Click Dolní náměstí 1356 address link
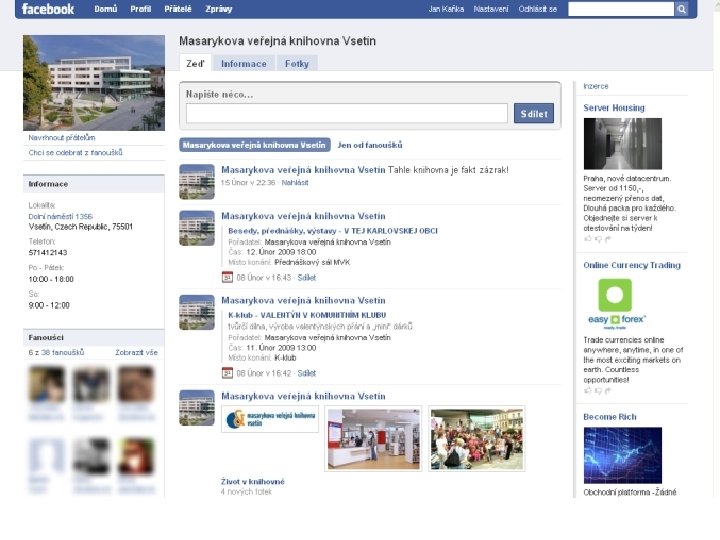 point(61,216)
